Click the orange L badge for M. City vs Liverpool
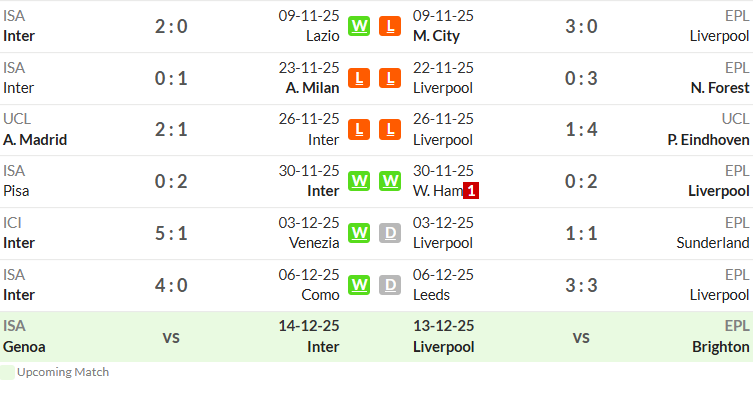This screenshot has width=753, height=395. pos(389,26)
